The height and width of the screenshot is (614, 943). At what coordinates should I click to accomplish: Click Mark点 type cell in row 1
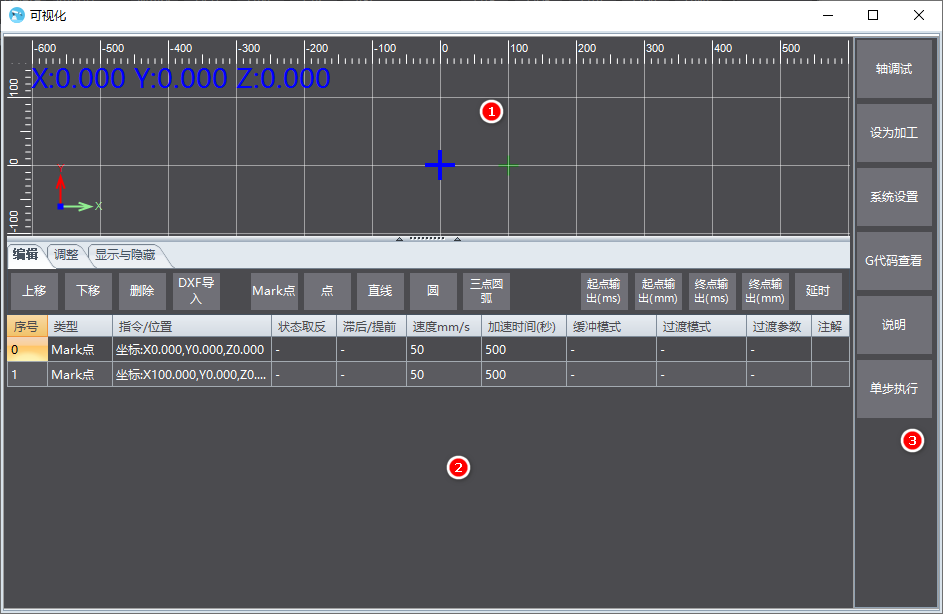tap(80, 375)
